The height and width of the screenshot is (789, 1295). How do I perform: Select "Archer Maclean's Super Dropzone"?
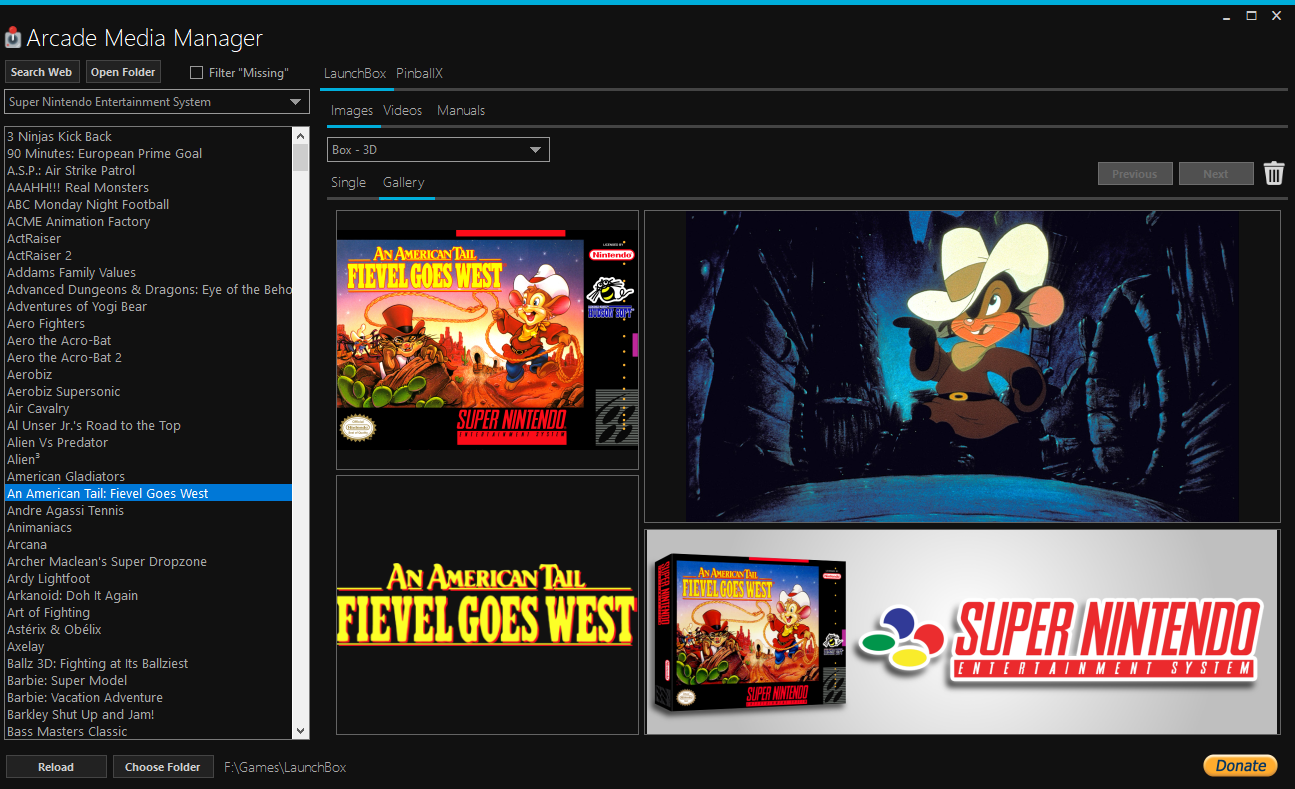[x=149, y=561]
